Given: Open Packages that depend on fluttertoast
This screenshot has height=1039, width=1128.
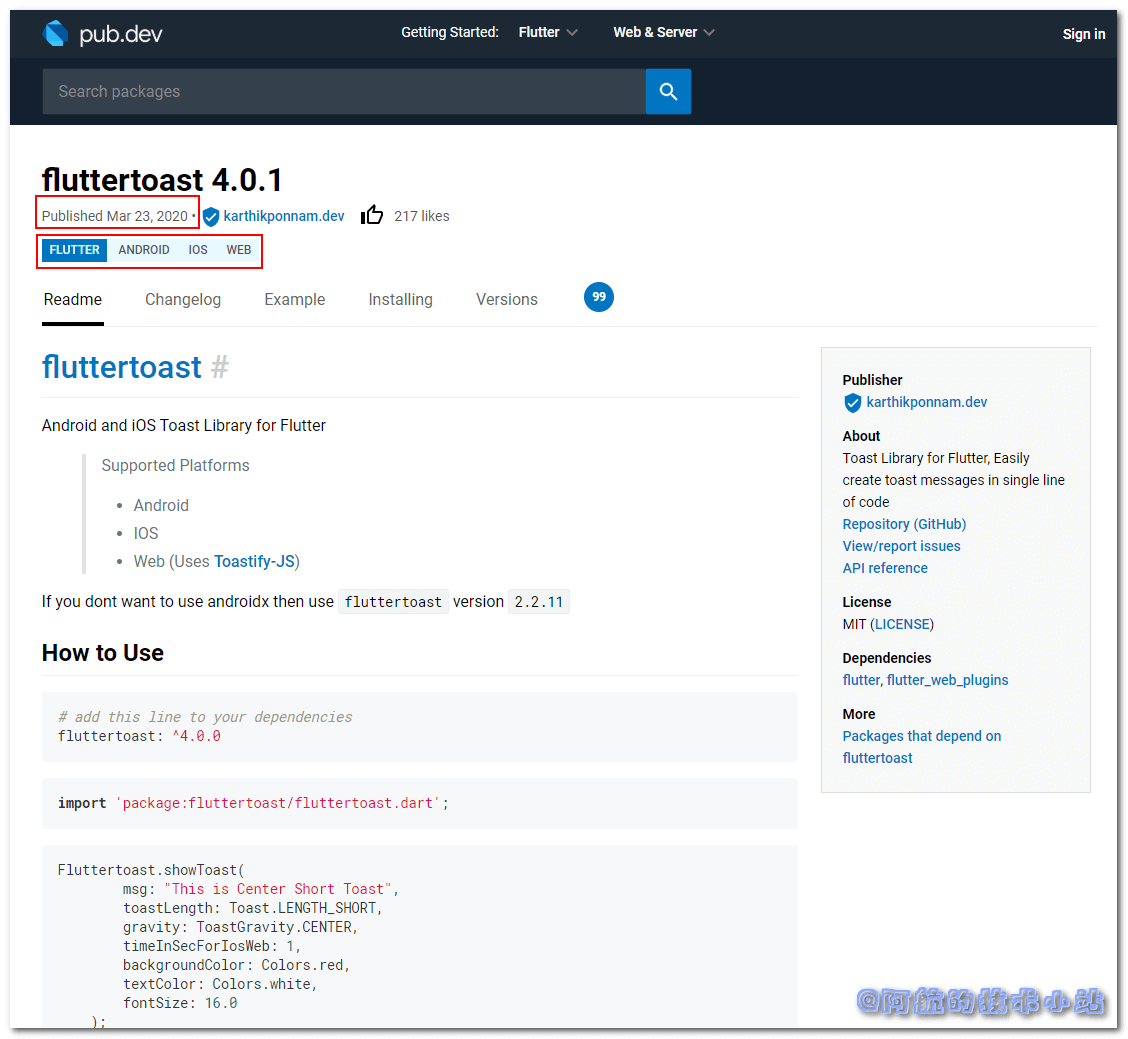Looking at the screenshot, I should coord(922,747).
